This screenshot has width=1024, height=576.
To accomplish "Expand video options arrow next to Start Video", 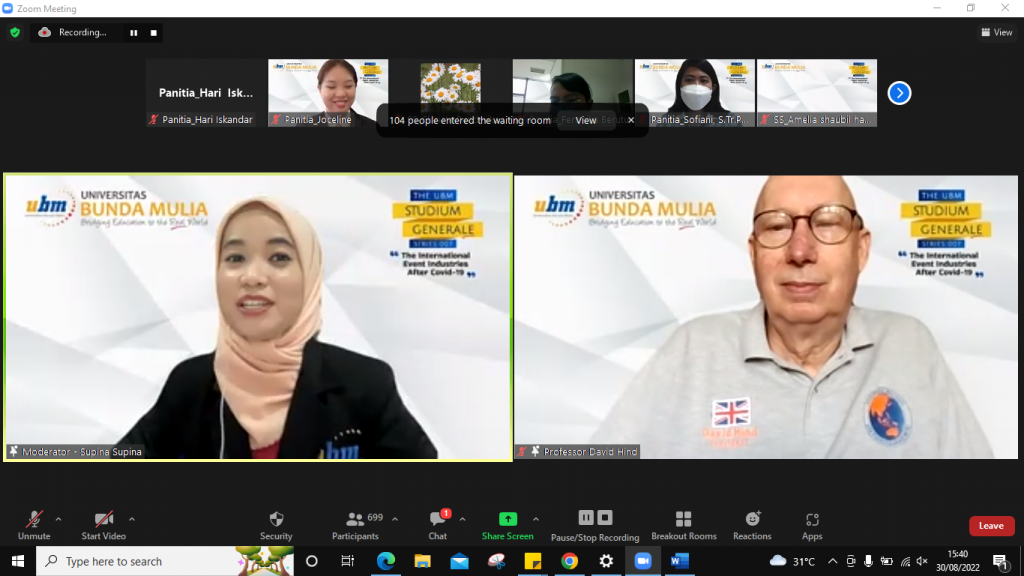I will point(132,519).
